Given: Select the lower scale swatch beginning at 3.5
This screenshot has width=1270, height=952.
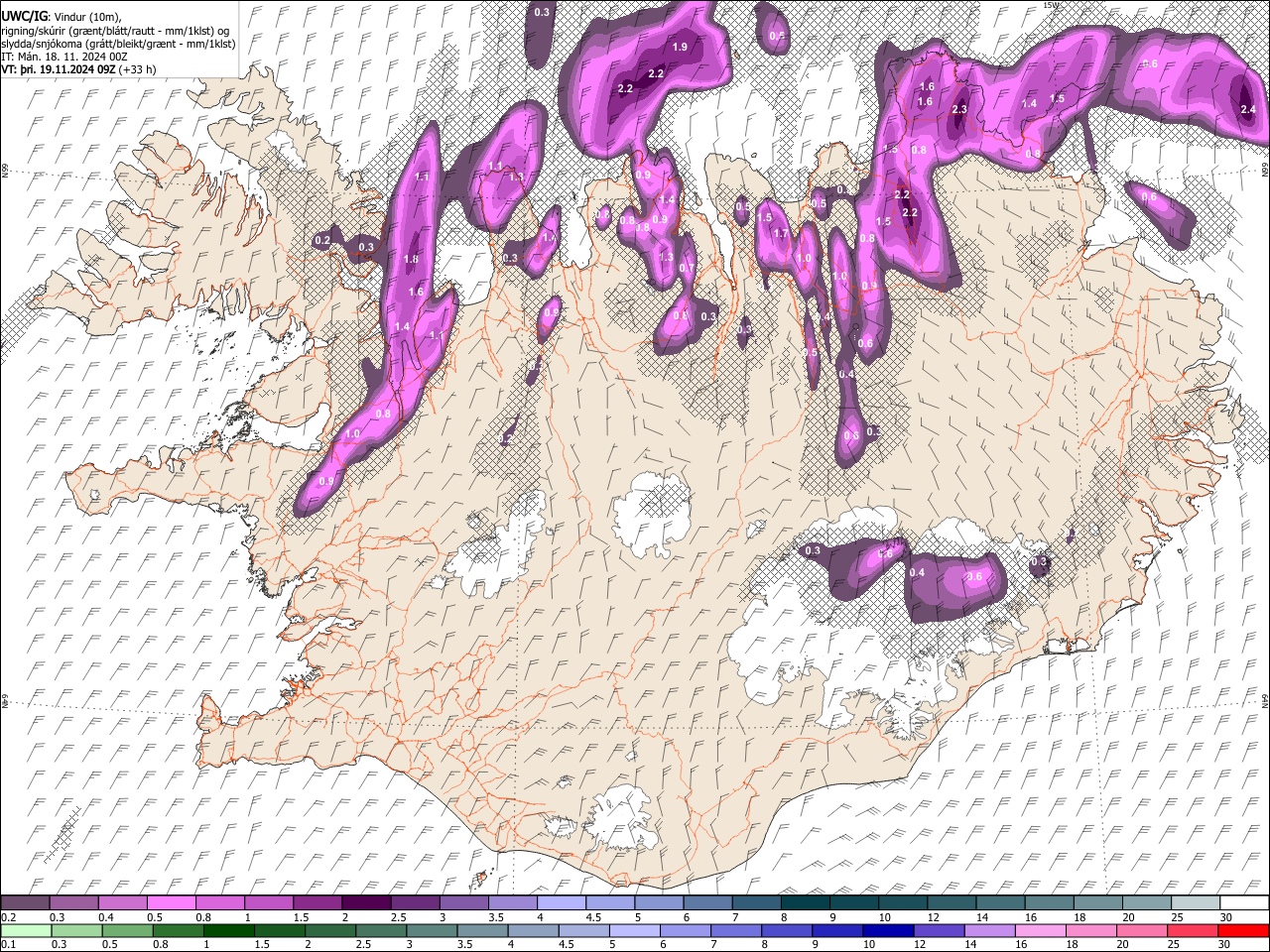Looking at the screenshot, I should pyautogui.click(x=482, y=930).
